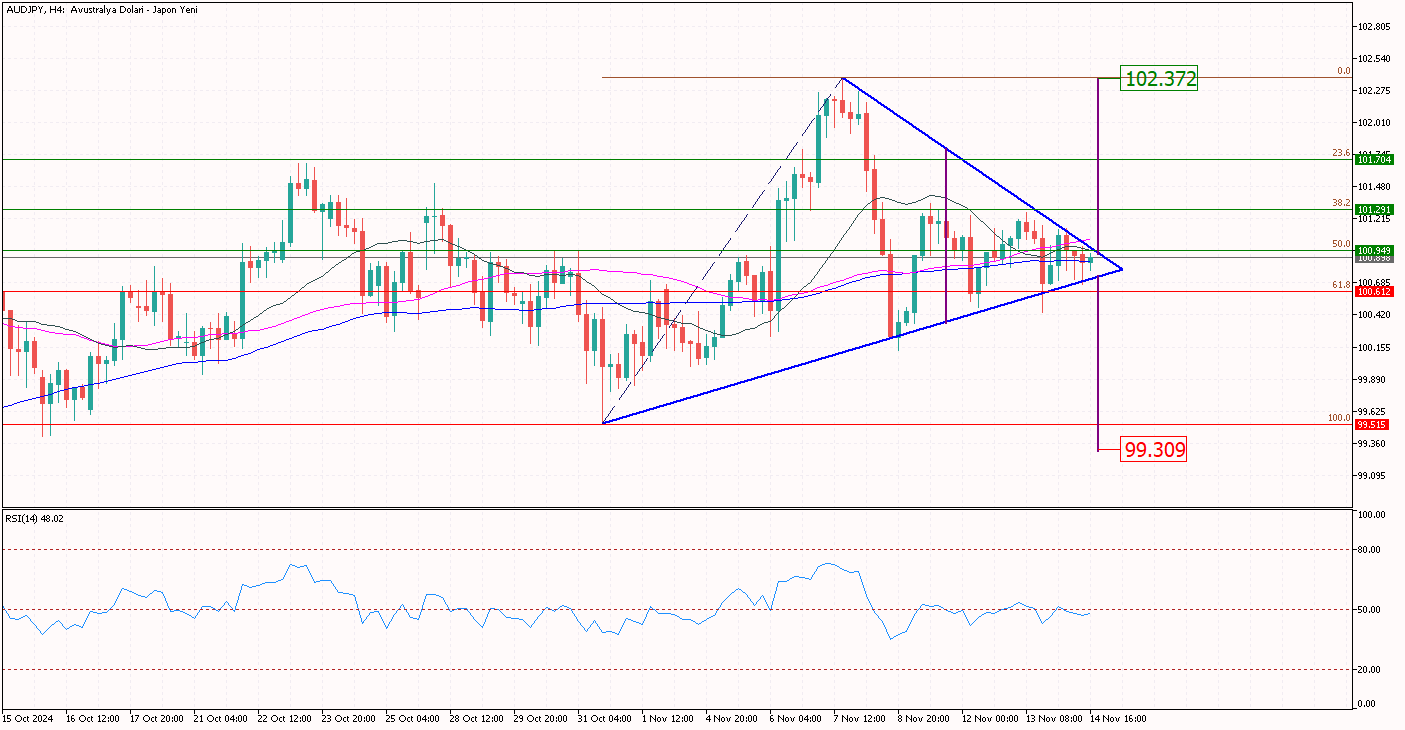Click the red 99.515 price tag

point(1373,424)
